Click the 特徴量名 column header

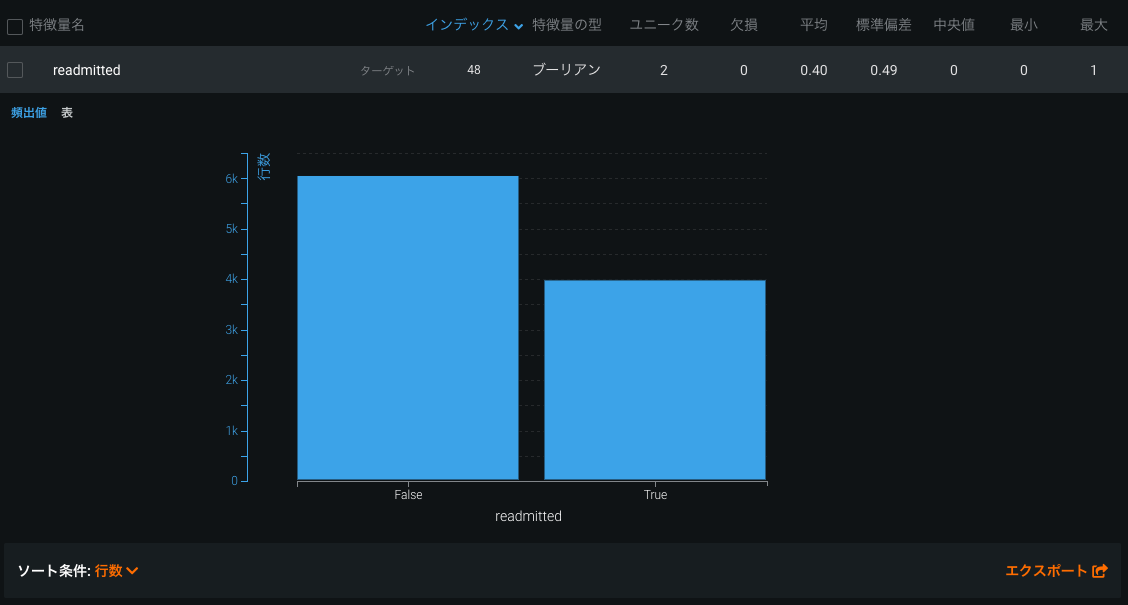point(57,25)
